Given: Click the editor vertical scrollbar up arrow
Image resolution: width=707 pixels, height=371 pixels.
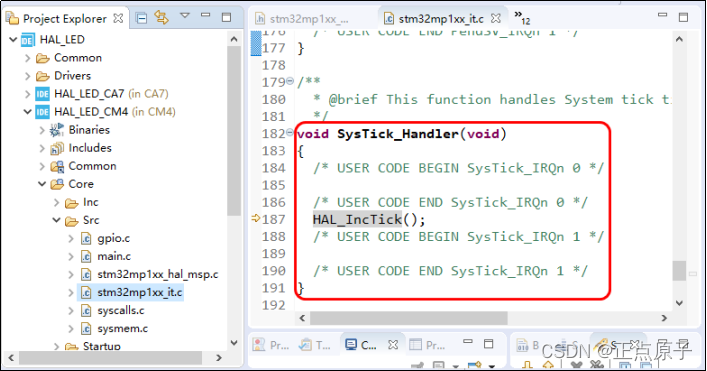Looking at the screenshot, I should pyautogui.click(x=679, y=39).
